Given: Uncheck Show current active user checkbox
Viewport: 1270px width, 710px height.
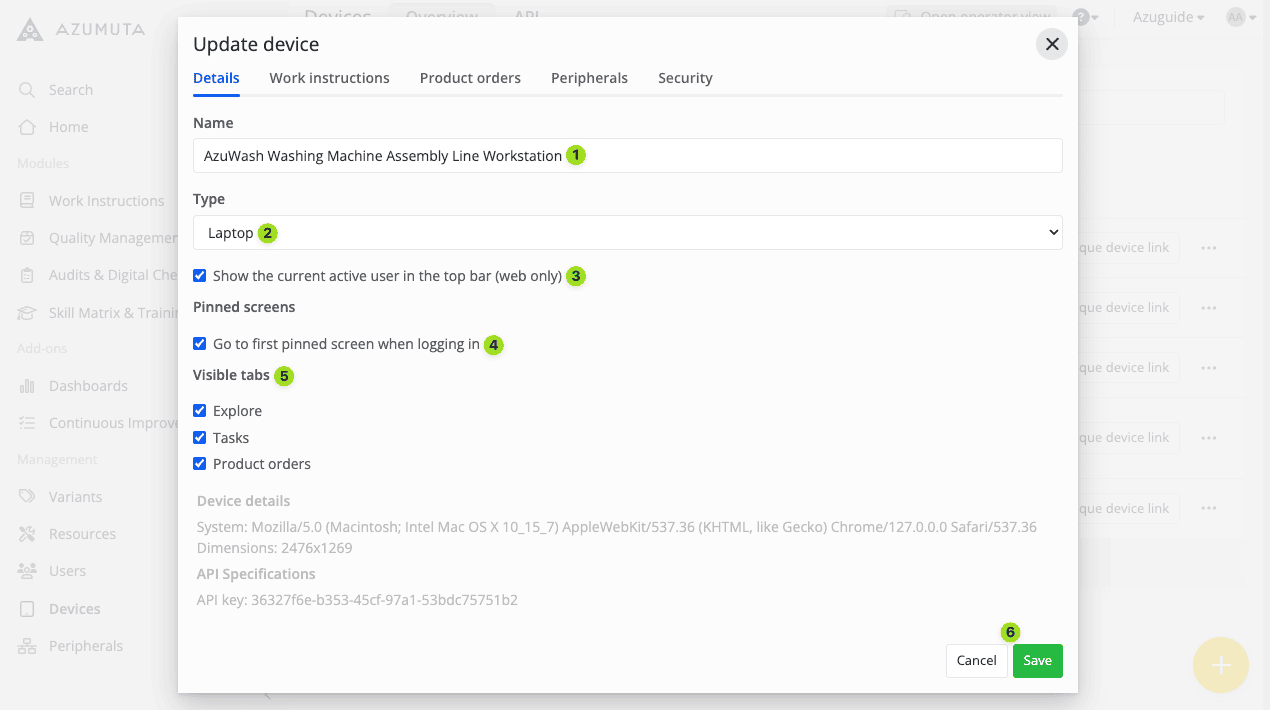Looking at the screenshot, I should coord(200,276).
